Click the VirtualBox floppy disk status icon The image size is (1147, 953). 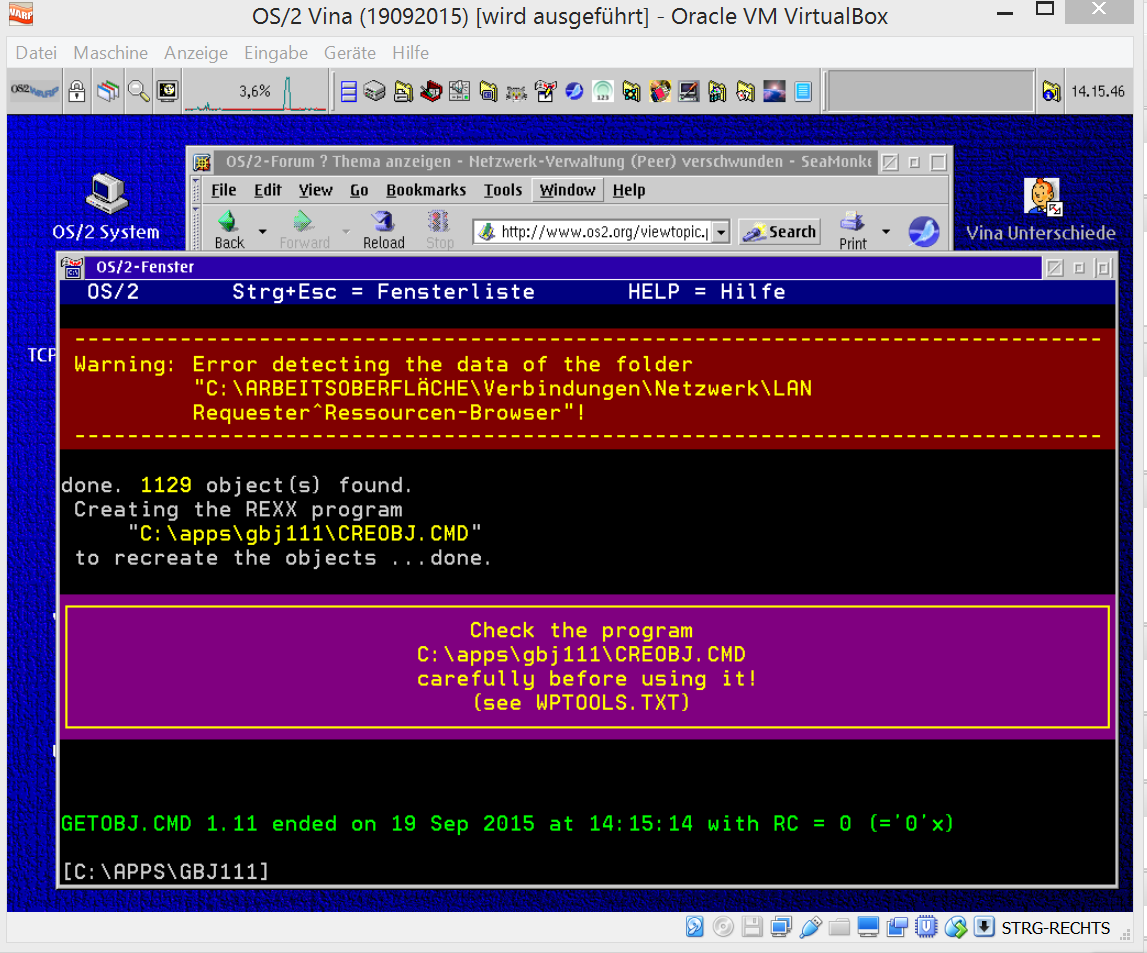[751, 927]
